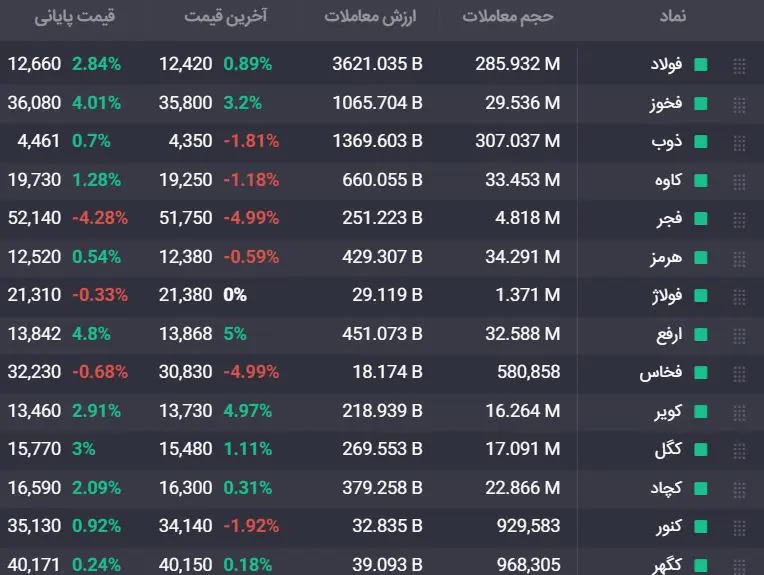
Task: Click closing price 35,130
Action: [x=34, y=526]
